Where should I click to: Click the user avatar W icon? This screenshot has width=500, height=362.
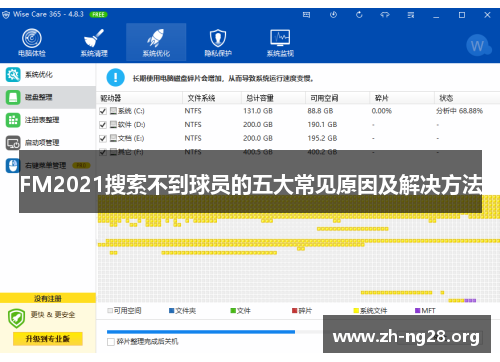tap(478, 45)
